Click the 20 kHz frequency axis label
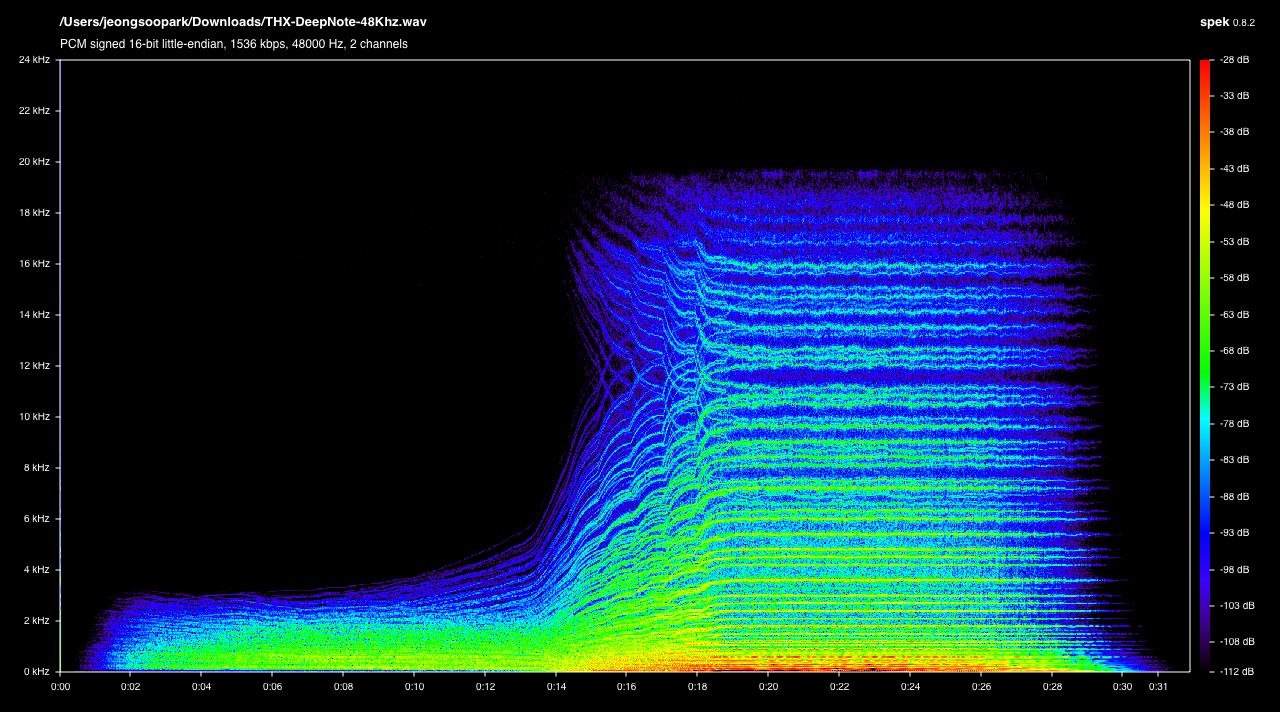The width and height of the screenshot is (1280, 712). pos(34,162)
